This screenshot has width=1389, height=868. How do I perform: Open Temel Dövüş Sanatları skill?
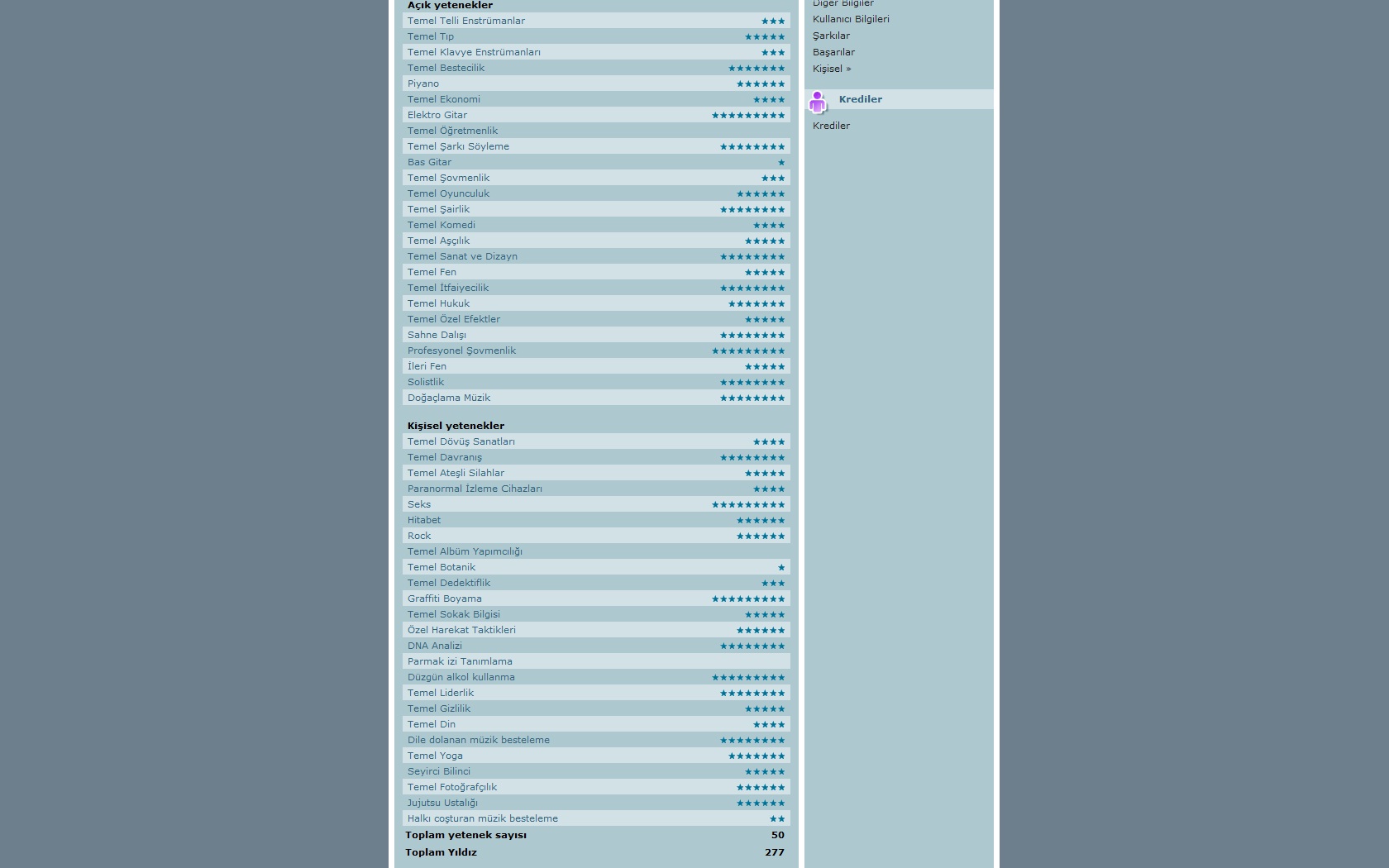click(x=461, y=441)
